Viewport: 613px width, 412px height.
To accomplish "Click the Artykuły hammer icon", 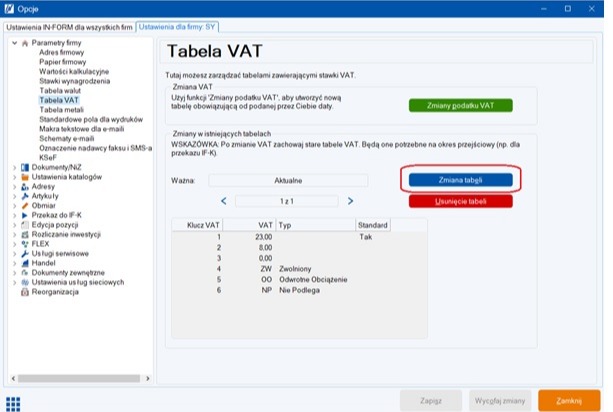I will click(25, 196).
